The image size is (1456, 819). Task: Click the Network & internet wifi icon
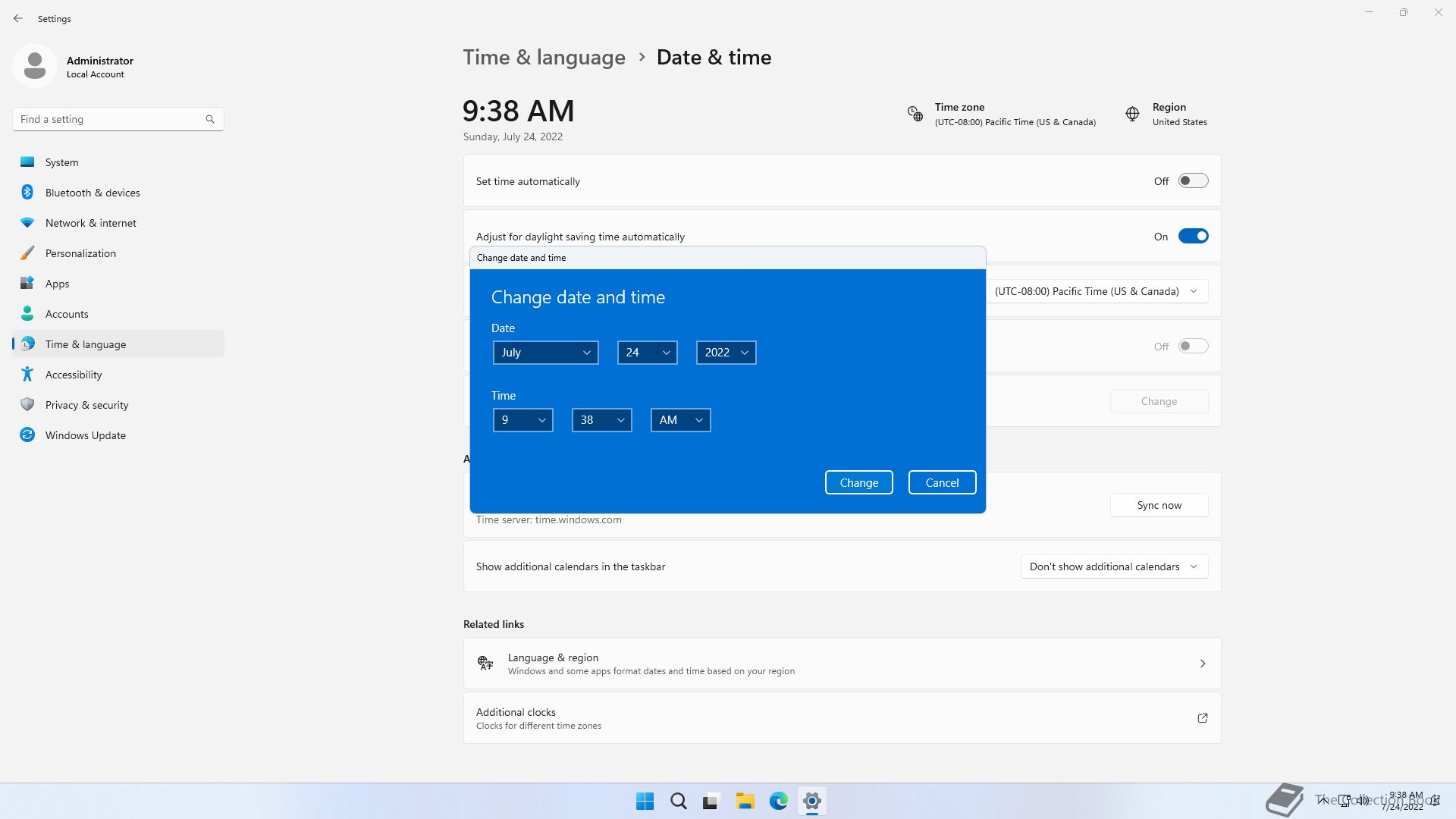point(27,223)
